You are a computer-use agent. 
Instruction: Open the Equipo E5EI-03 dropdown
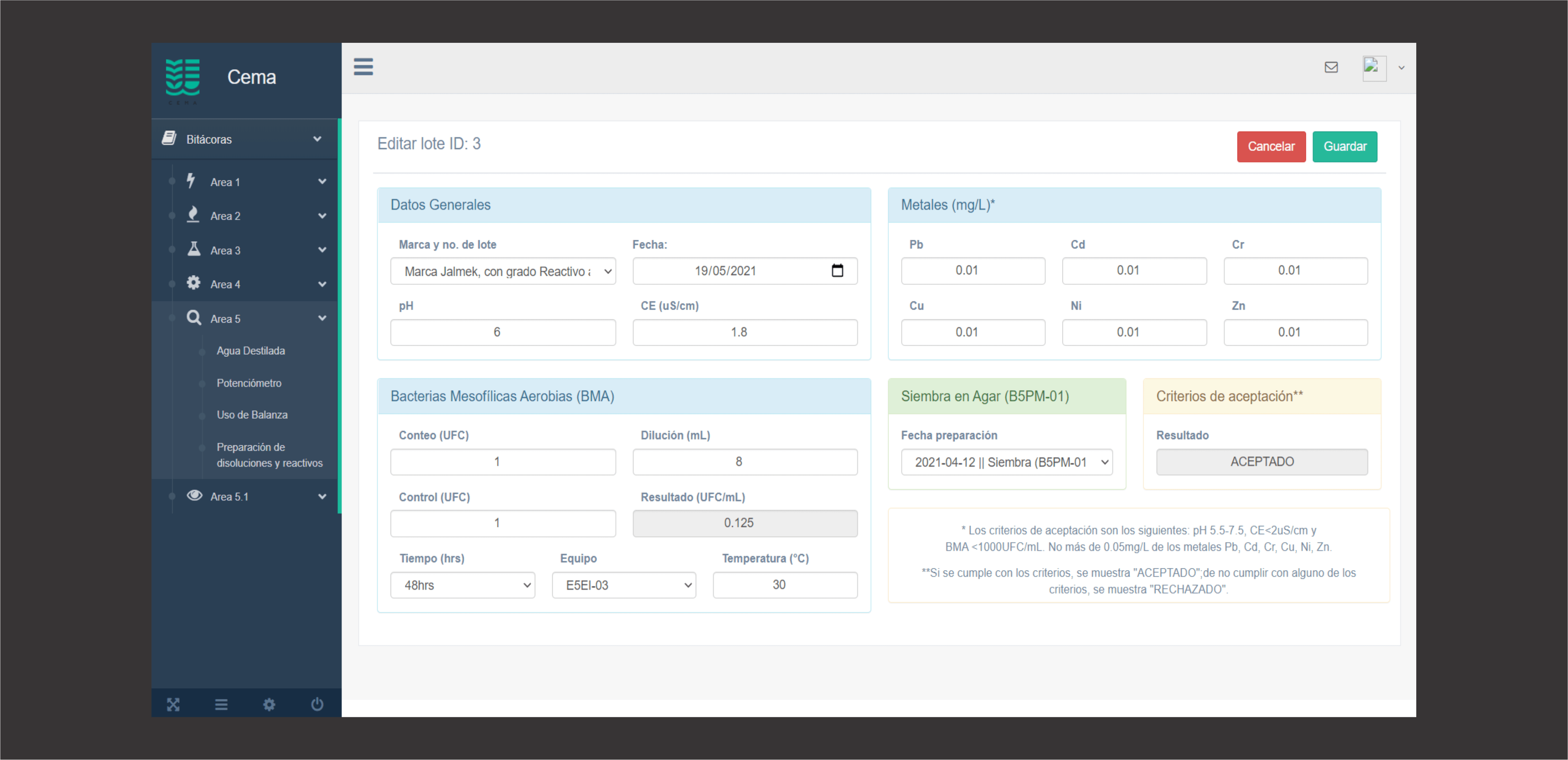tap(624, 585)
